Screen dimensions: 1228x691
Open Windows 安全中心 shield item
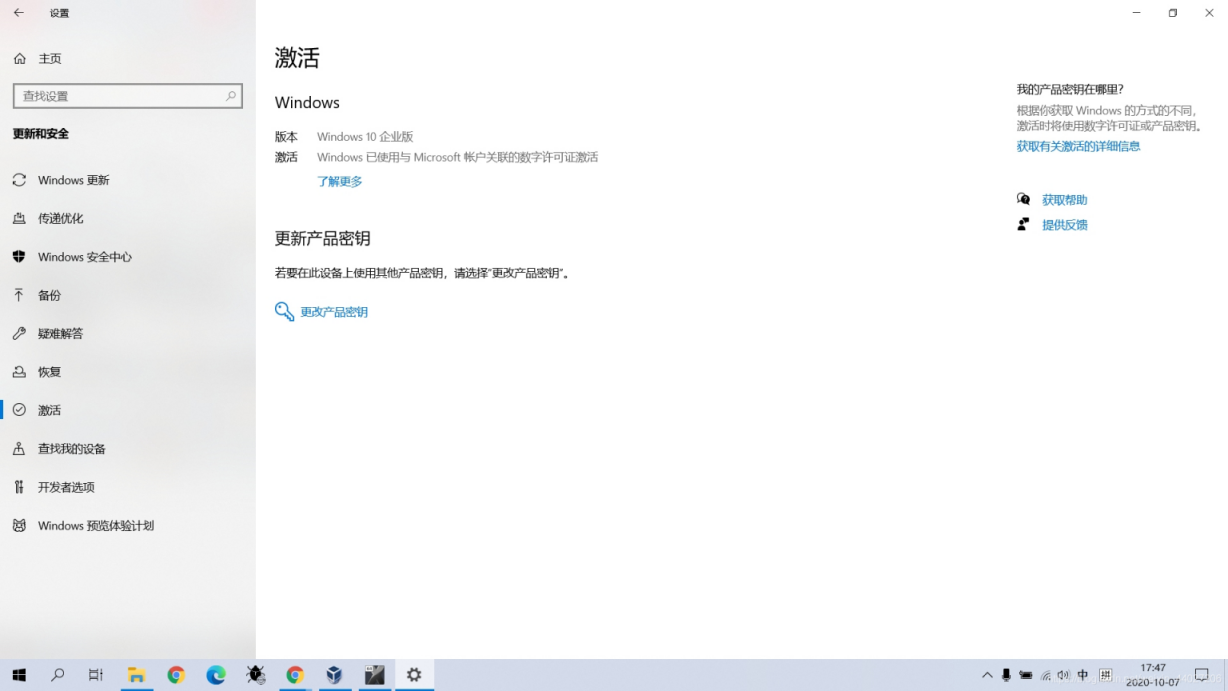tap(84, 257)
